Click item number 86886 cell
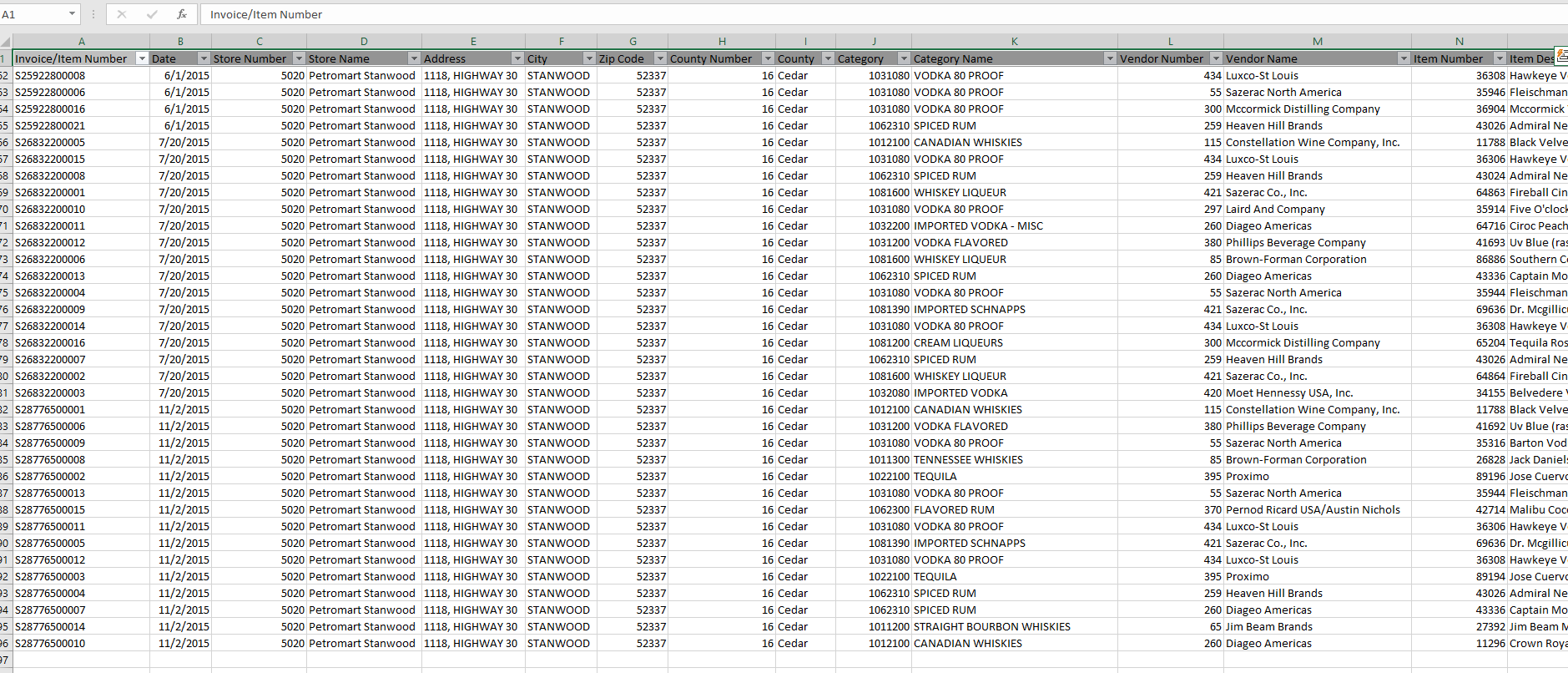The height and width of the screenshot is (673, 1568). click(x=1460, y=259)
